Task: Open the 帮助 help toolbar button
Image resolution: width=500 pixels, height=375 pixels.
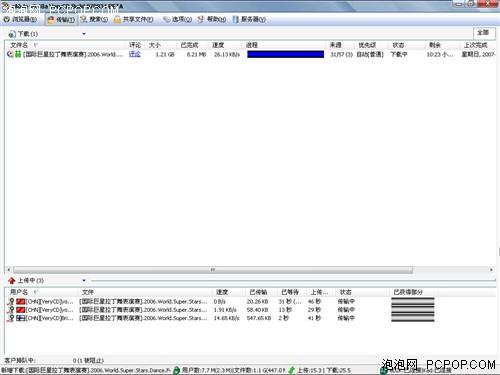Action: (x=212, y=19)
